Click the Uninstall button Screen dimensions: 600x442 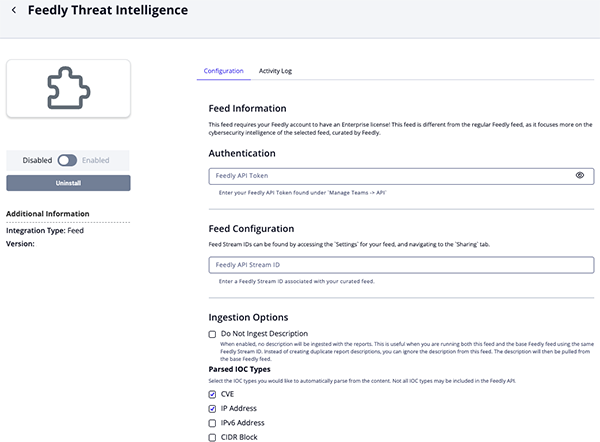[68, 183]
